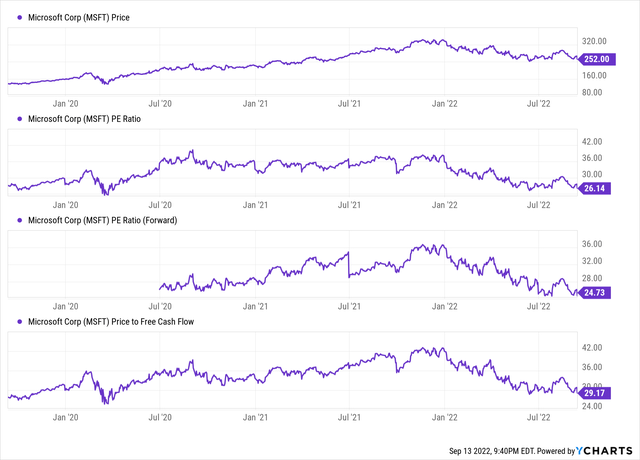The width and height of the screenshot is (640, 460).
Task: Click the 26.14 PE Ratio value tag
Action: pos(596,187)
